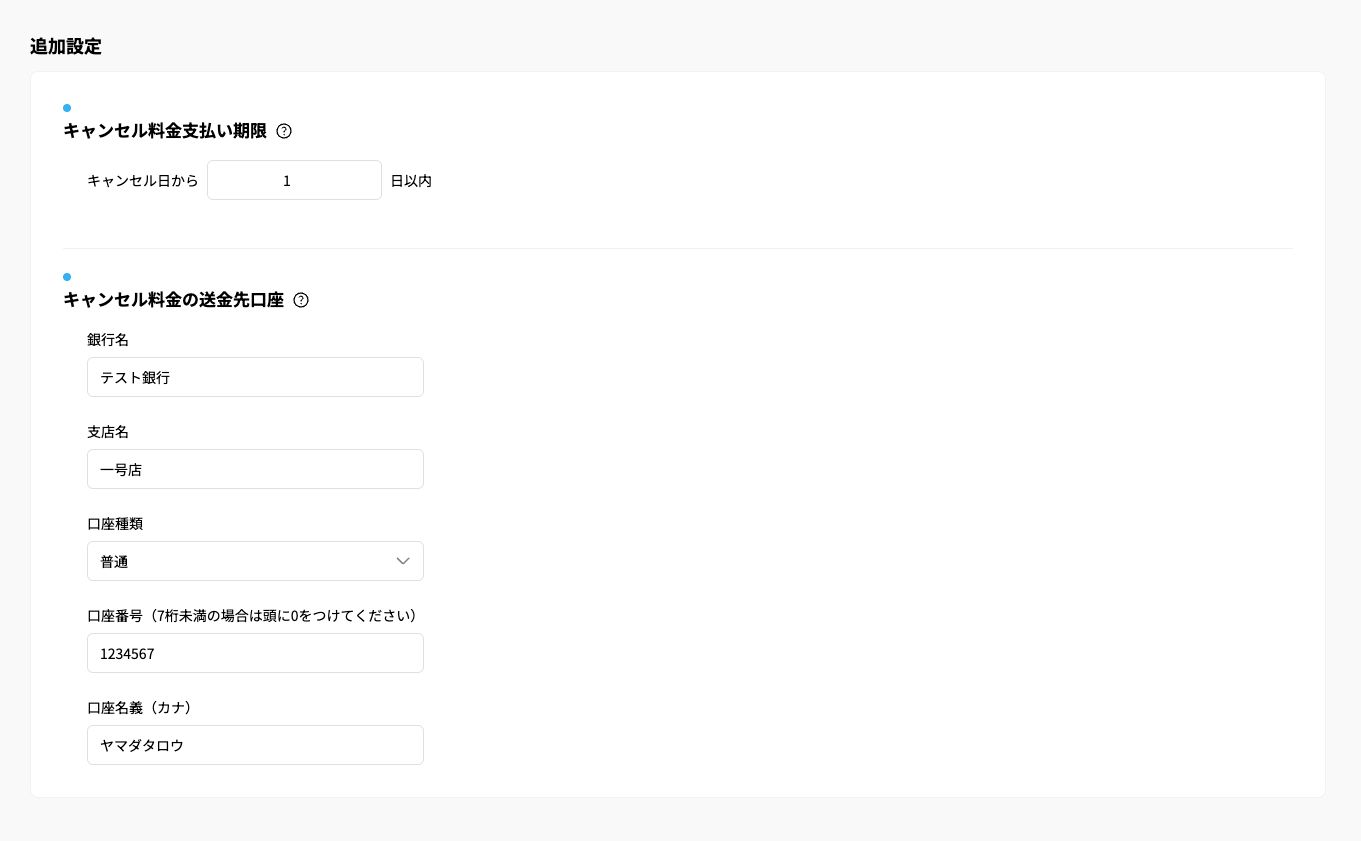Click the 支店名 field label
The width and height of the screenshot is (1361, 841).
[108, 432]
